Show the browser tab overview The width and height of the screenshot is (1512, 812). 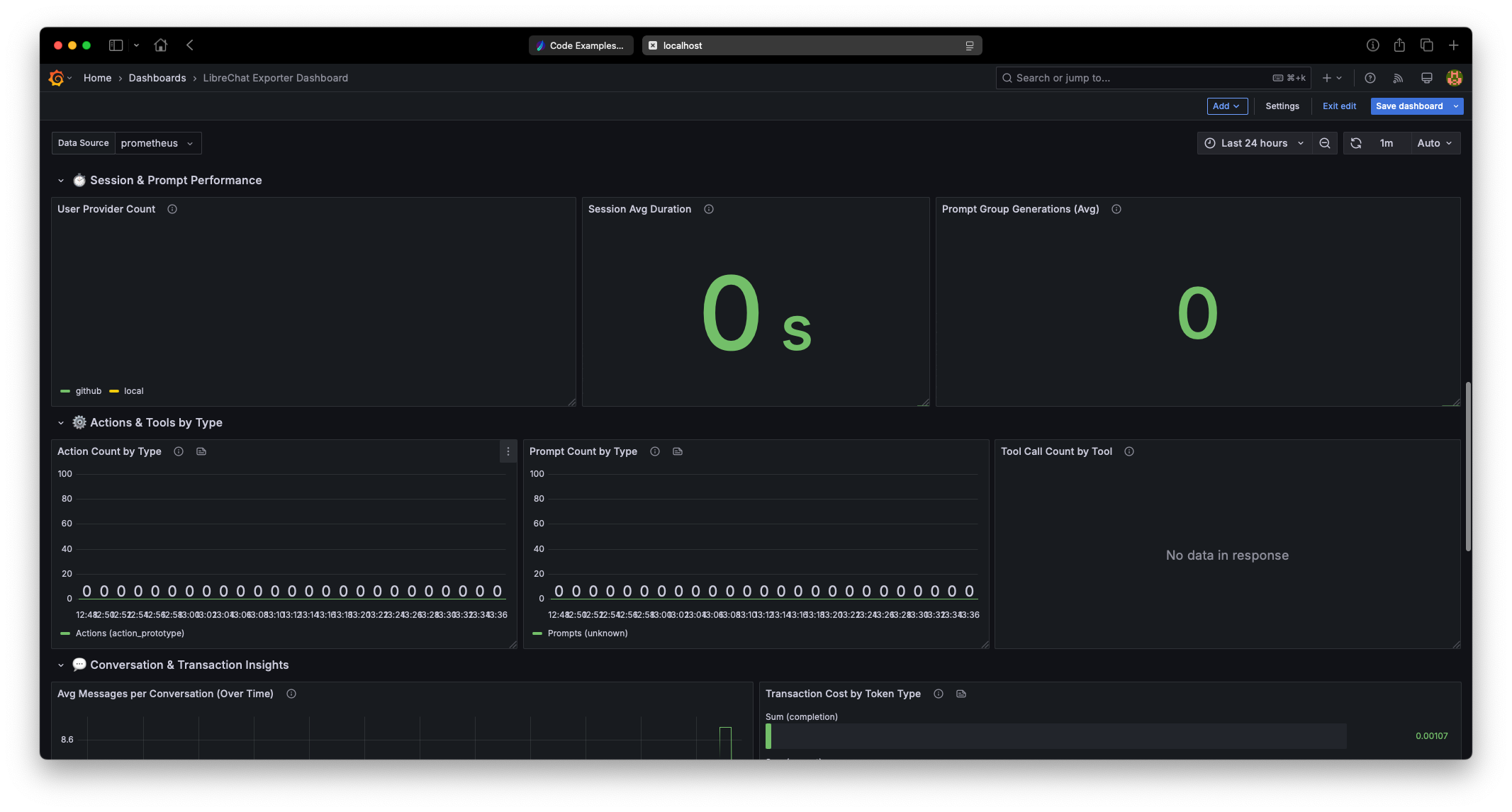tap(1427, 45)
